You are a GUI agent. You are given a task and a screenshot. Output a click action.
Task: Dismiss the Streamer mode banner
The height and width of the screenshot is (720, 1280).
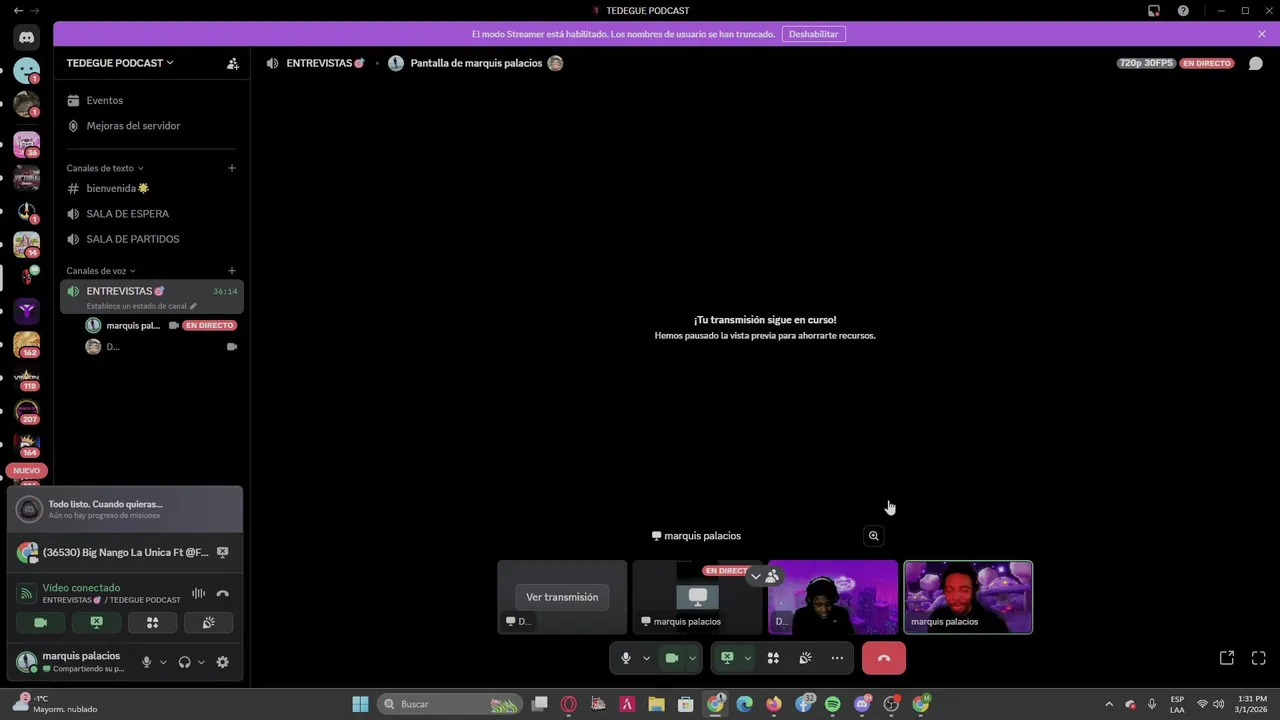[x=1262, y=34]
